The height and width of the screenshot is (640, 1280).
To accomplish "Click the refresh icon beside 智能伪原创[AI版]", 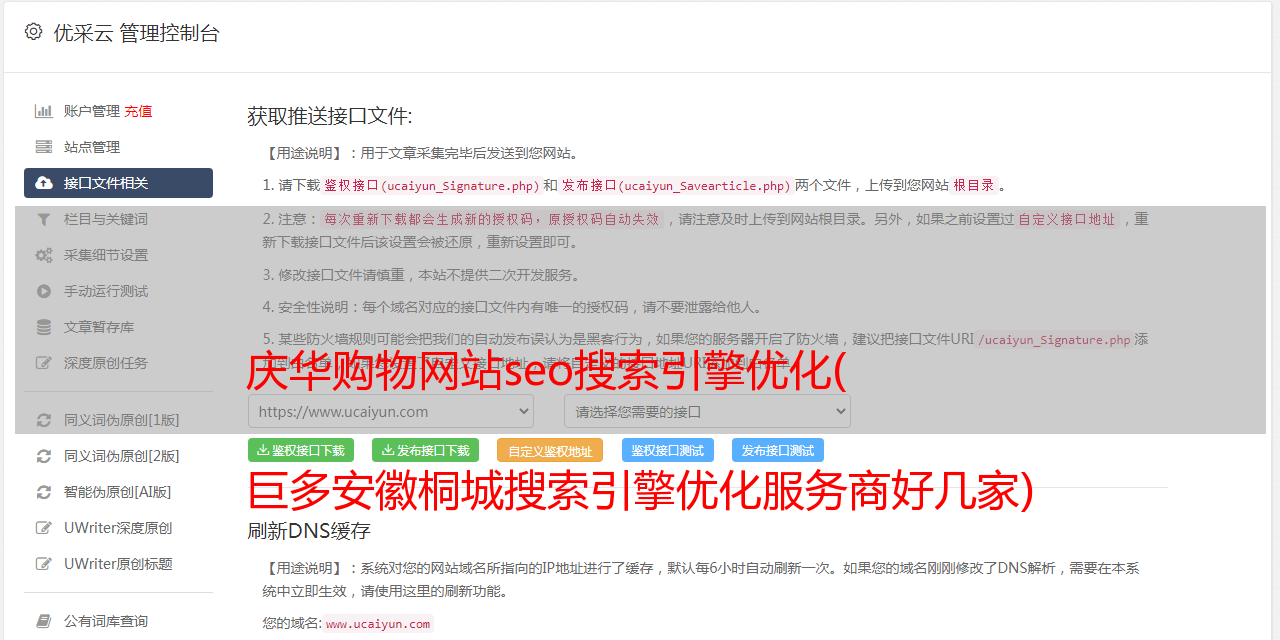I will (x=44, y=492).
